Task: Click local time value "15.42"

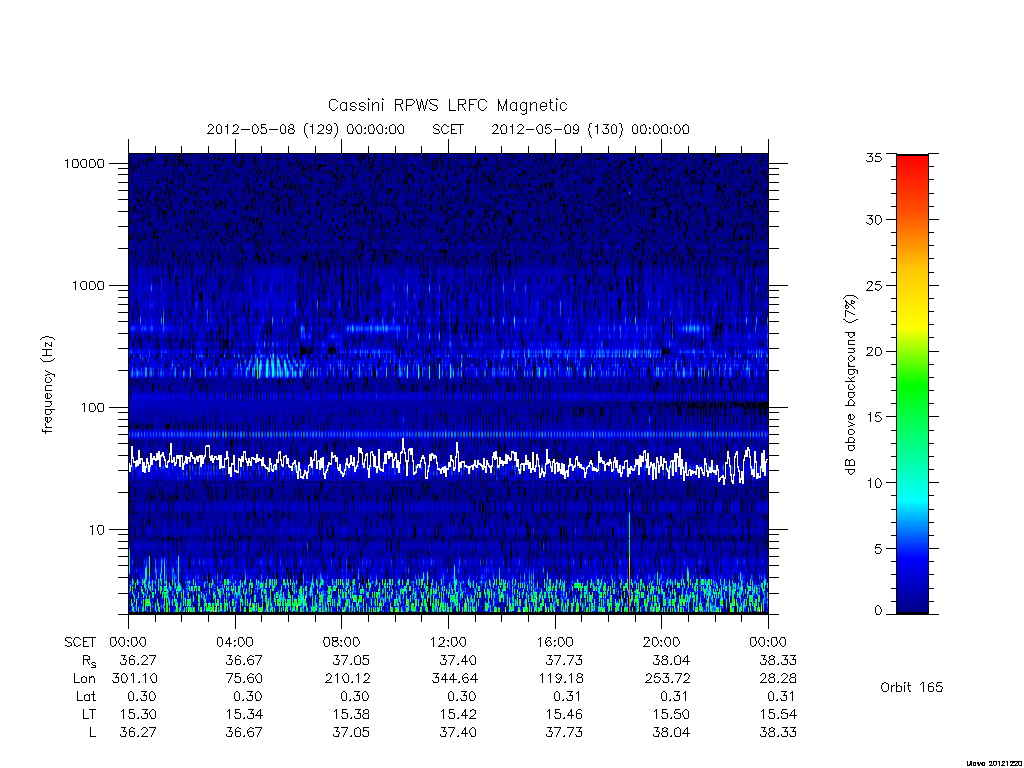Action: click(458, 714)
